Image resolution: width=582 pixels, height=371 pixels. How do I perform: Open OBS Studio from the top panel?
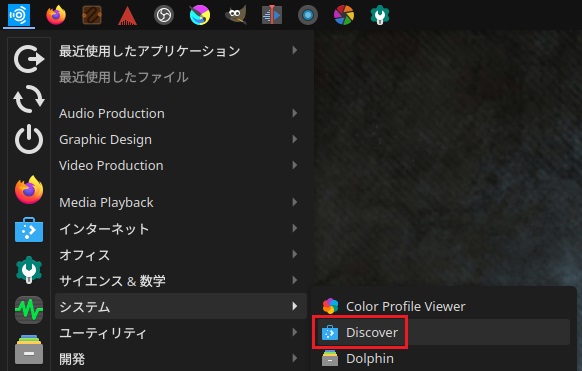click(x=164, y=15)
